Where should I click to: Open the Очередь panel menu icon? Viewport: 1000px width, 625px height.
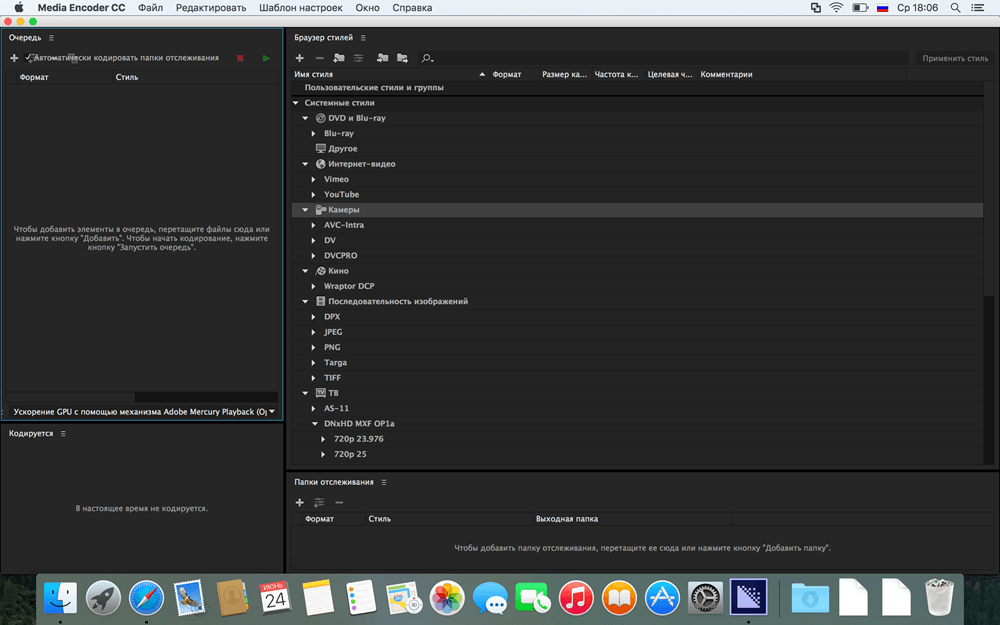coord(52,38)
